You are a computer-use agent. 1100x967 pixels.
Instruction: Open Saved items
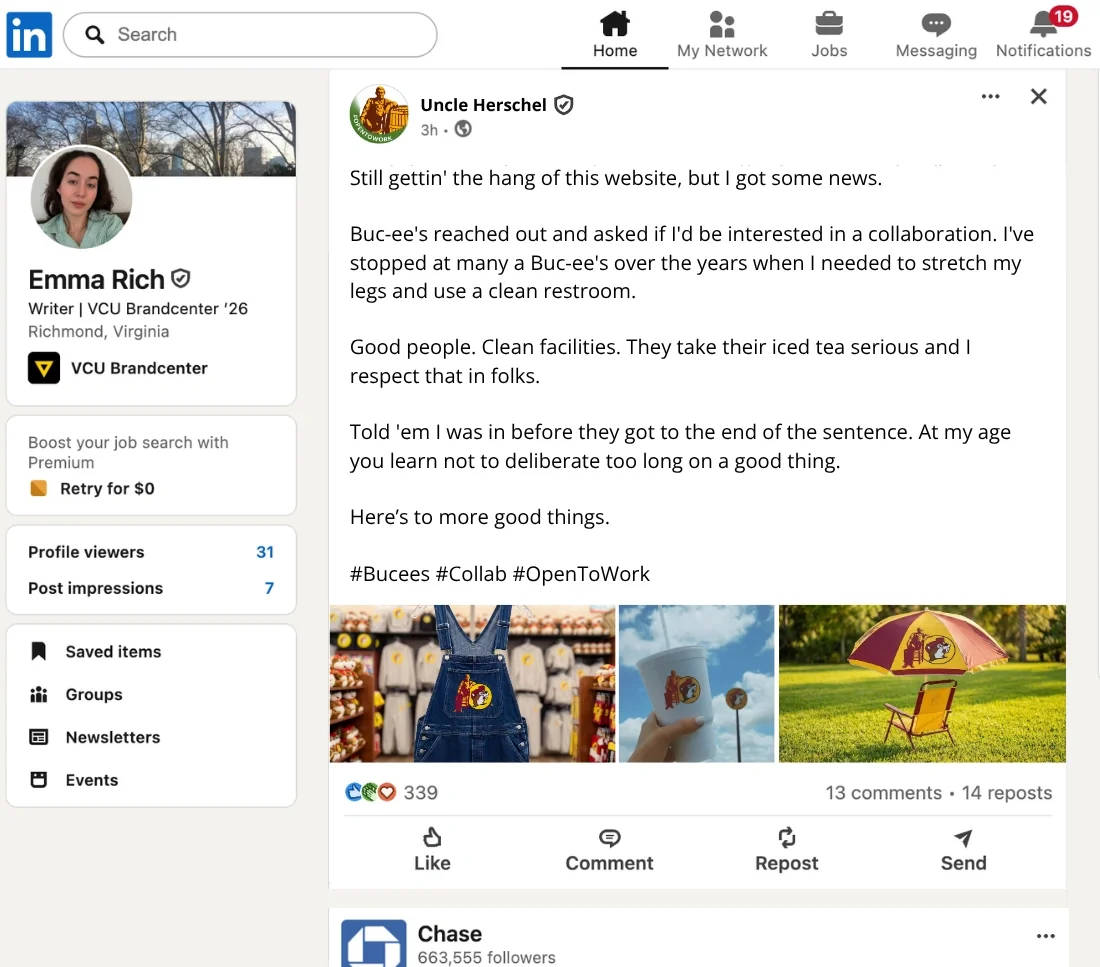113,651
